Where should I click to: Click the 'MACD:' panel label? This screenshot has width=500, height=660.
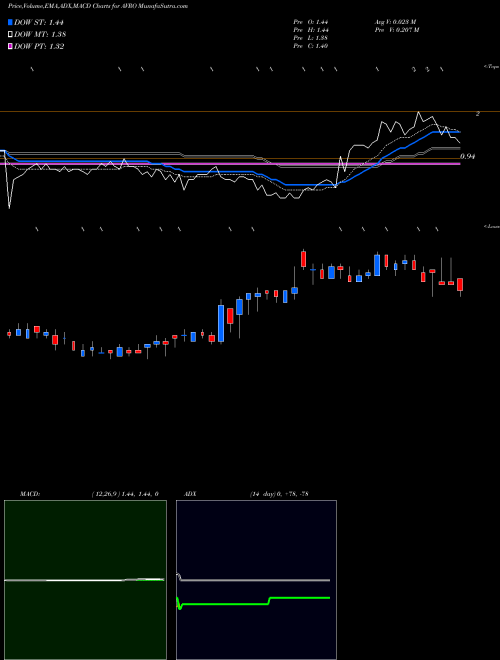coord(30,494)
